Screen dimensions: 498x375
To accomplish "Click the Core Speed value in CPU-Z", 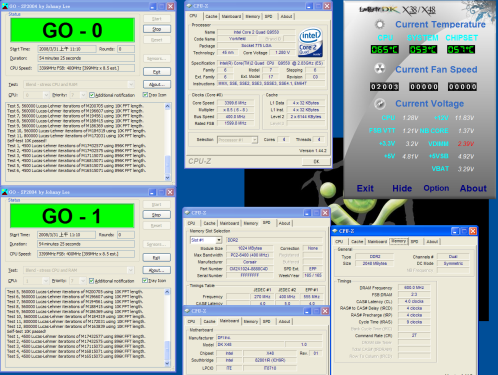I will (x=235, y=103).
